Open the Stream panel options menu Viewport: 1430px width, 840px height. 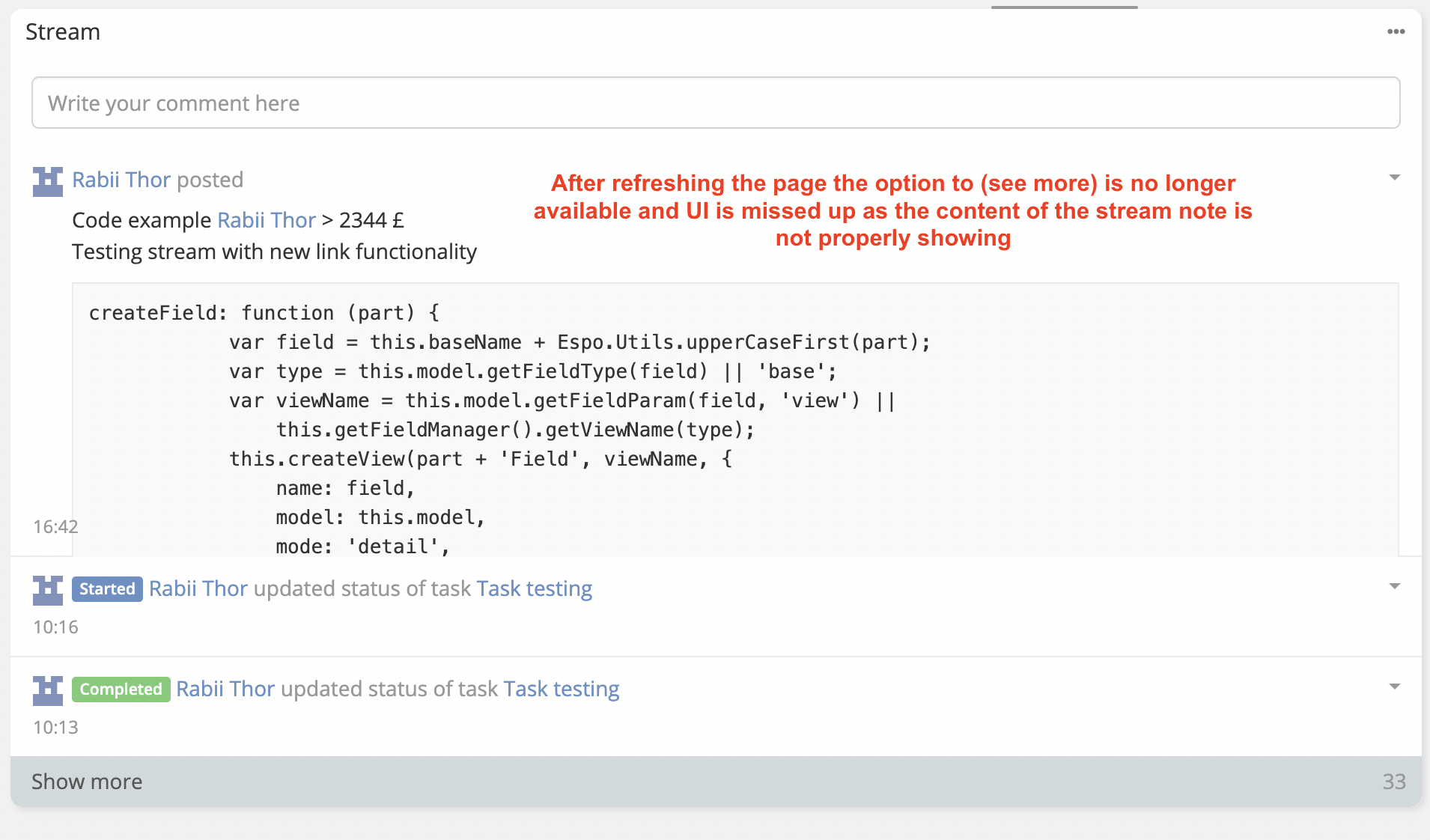1396,31
